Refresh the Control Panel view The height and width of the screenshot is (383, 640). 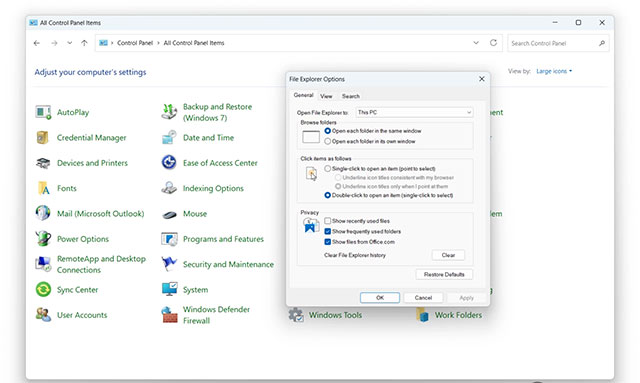tap(493, 43)
